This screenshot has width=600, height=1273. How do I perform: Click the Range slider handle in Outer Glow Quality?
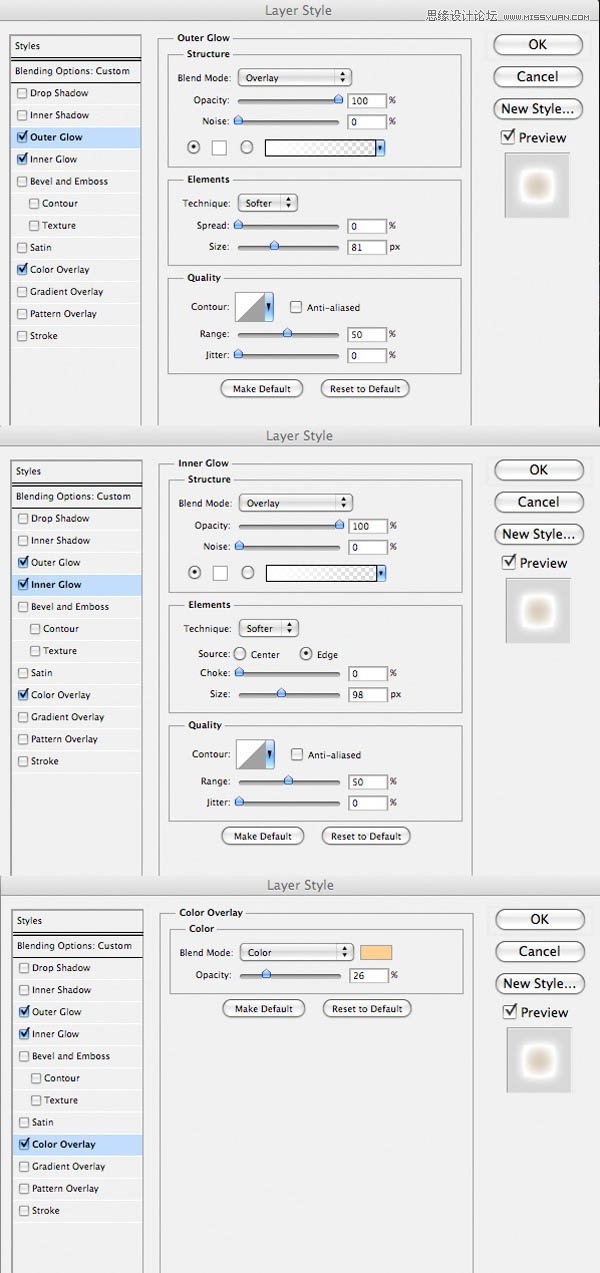(x=287, y=332)
